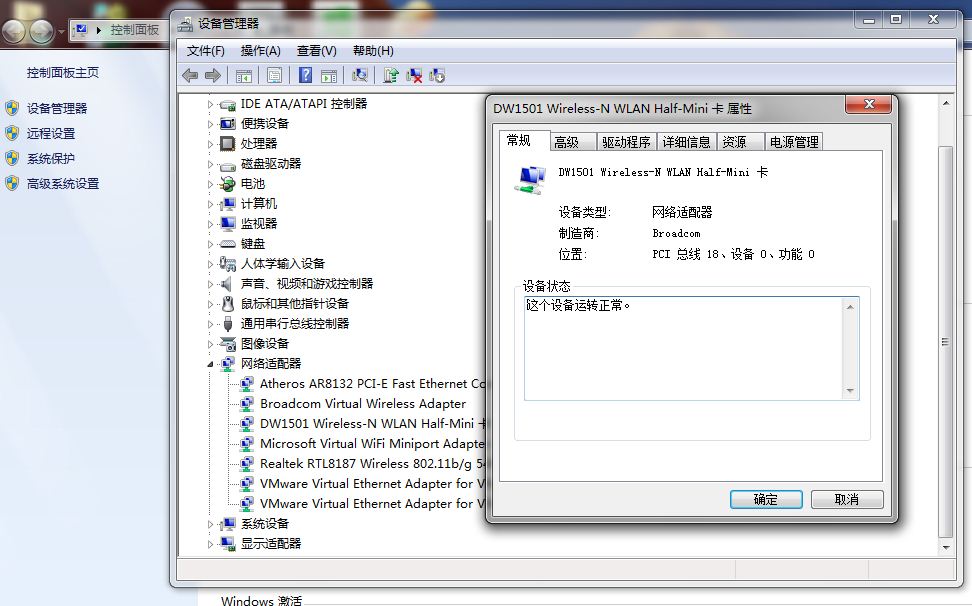Close the DW1501 properties dialog
The width and height of the screenshot is (972, 606).
point(868,104)
